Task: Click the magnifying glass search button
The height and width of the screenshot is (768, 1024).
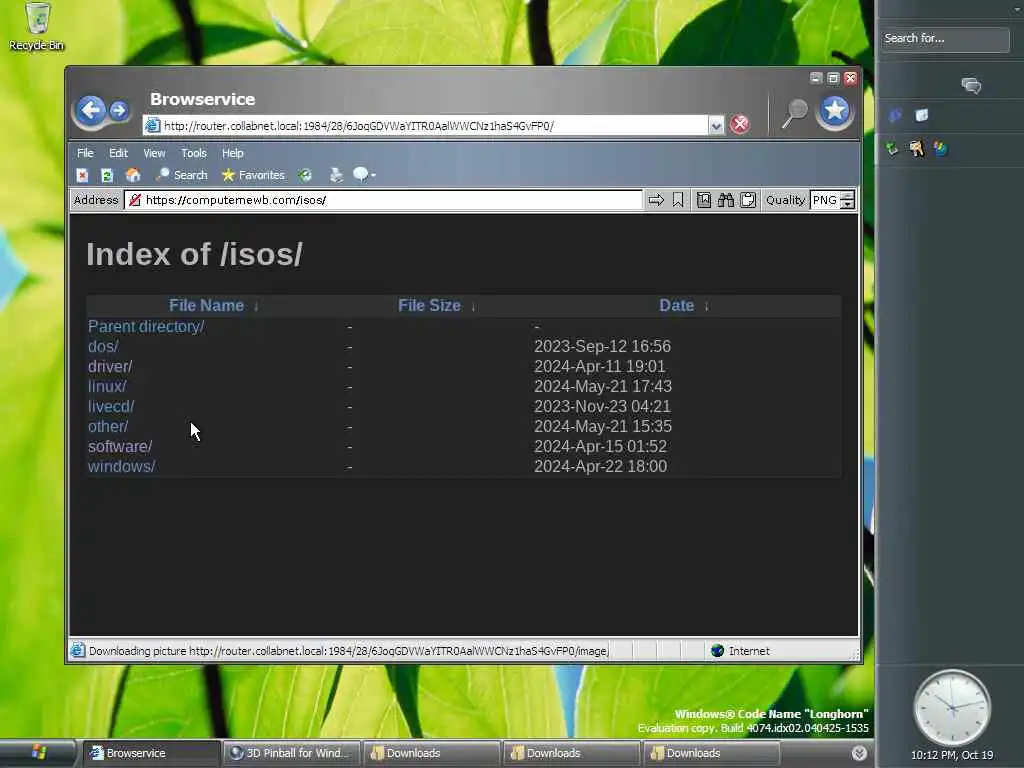Action: pos(794,113)
